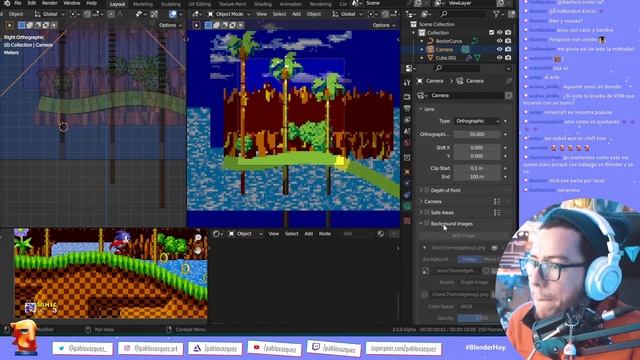Open View menu in camera viewport header

pos(261,14)
